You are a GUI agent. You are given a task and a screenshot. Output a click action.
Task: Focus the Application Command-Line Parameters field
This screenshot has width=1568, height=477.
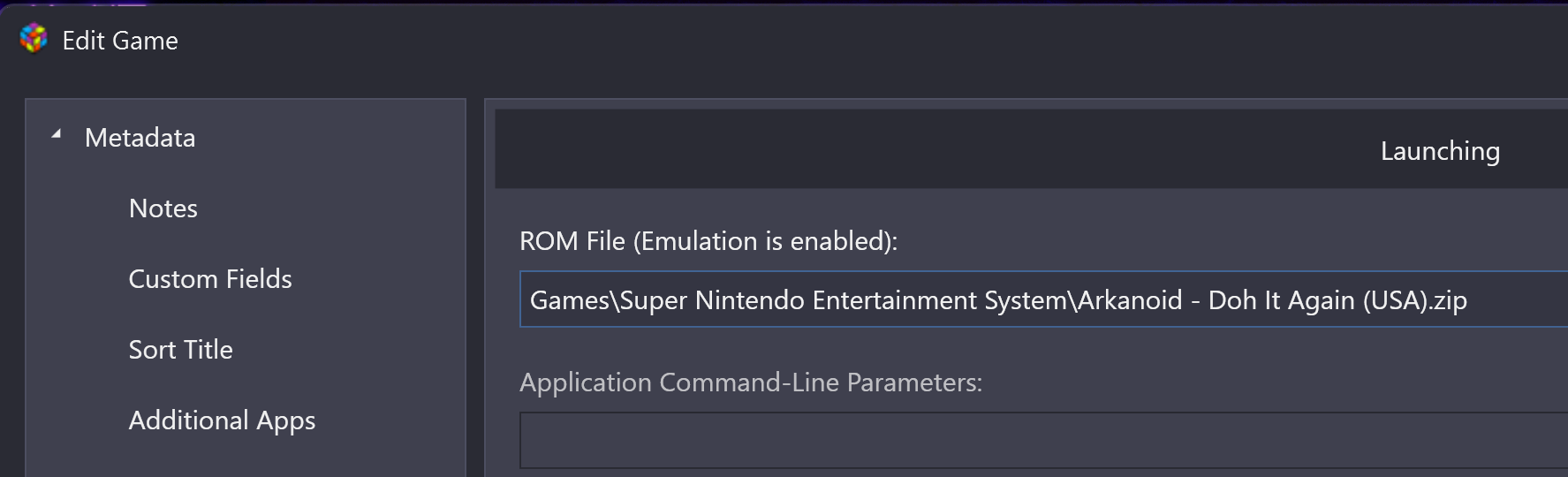1043,440
